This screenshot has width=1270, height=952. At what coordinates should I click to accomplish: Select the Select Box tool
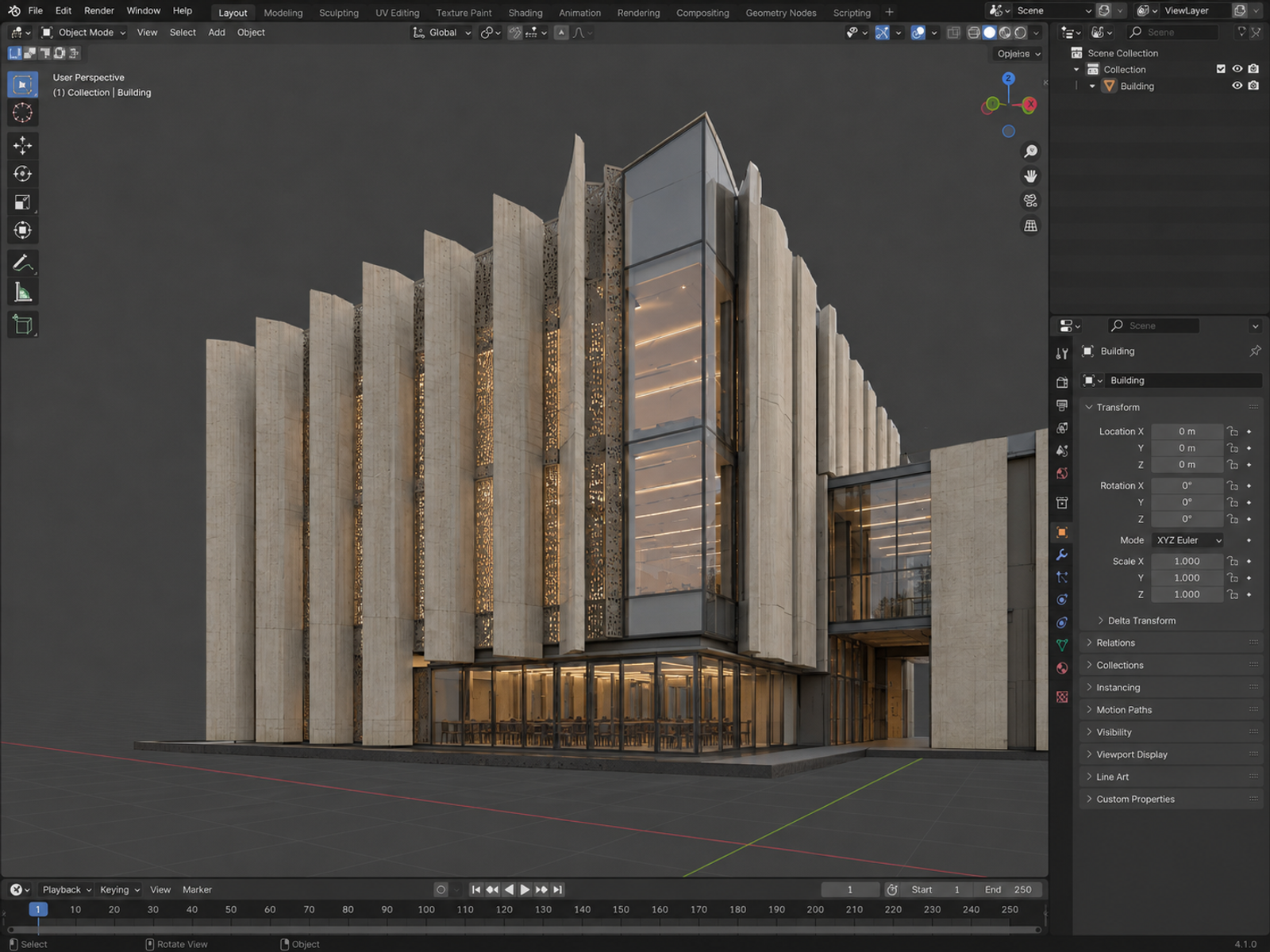[x=23, y=84]
